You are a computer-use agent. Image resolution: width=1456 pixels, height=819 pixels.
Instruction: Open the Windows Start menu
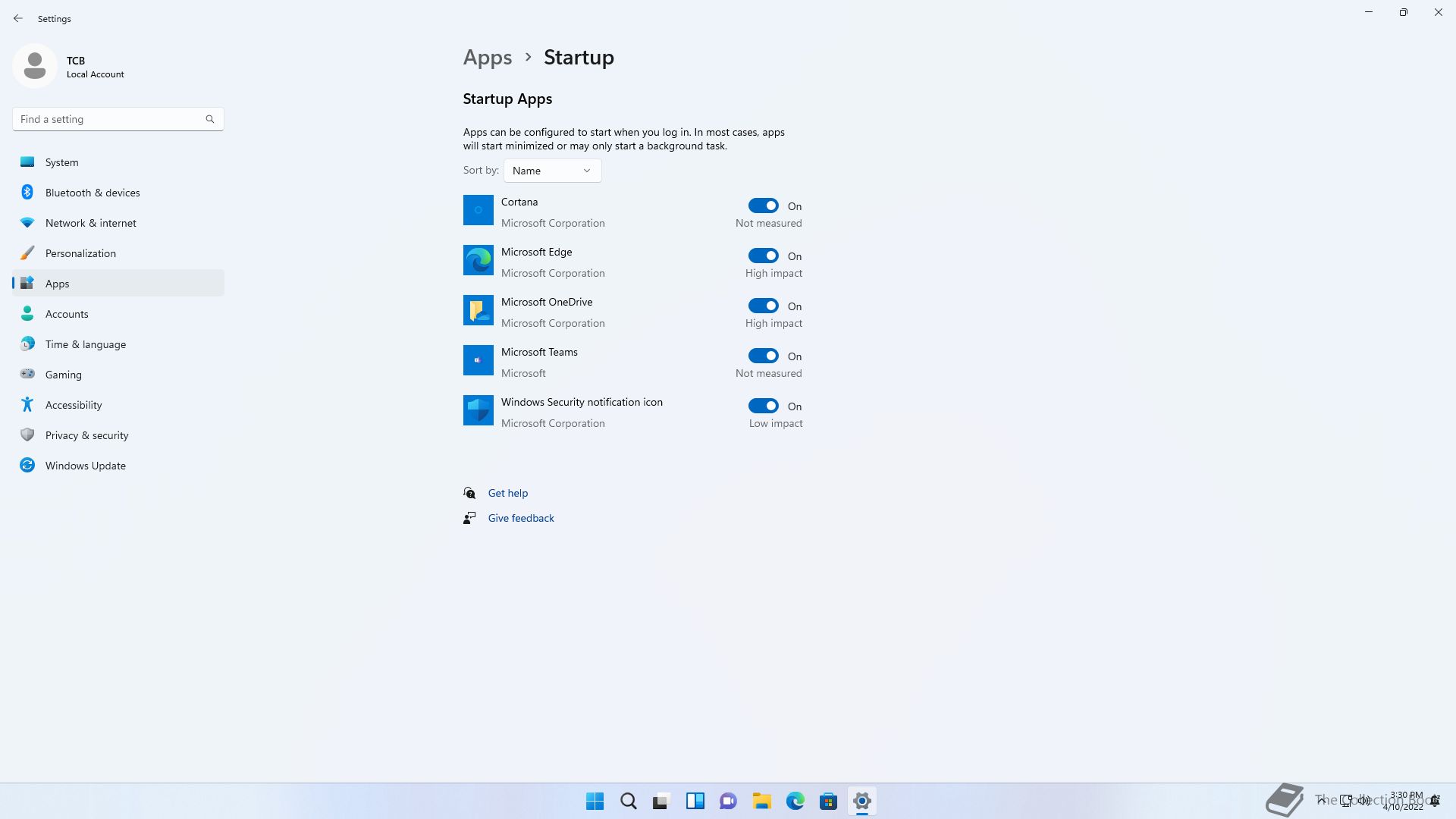click(x=595, y=801)
